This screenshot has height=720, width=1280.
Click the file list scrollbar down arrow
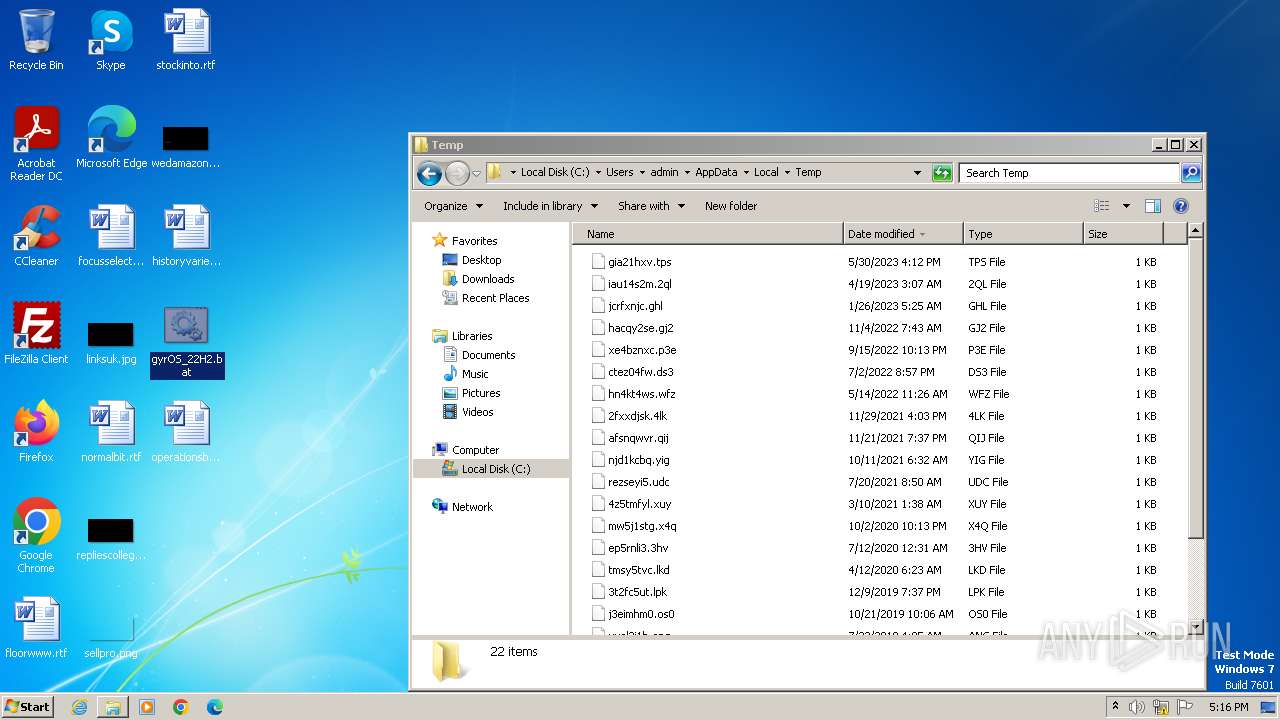pyautogui.click(x=1195, y=627)
